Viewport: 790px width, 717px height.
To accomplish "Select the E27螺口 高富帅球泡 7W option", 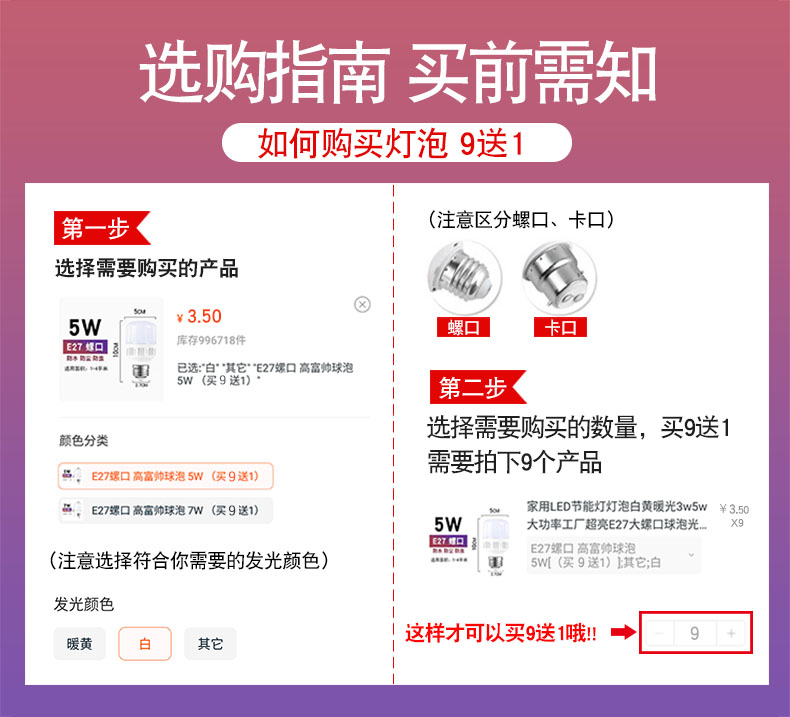I will [166, 510].
